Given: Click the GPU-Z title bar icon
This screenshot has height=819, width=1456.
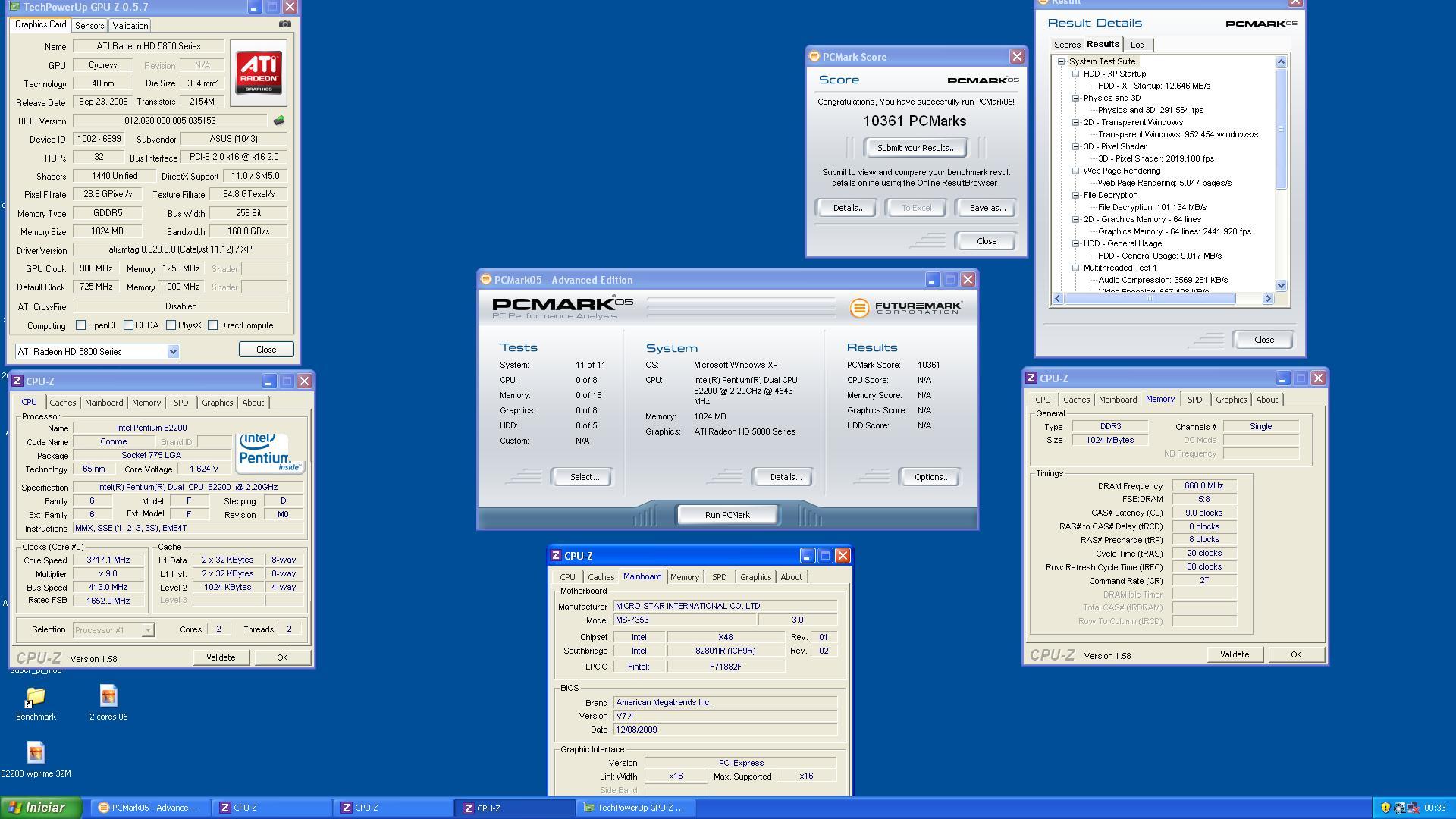Looking at the screenshot, I should [x=15, y=7].
